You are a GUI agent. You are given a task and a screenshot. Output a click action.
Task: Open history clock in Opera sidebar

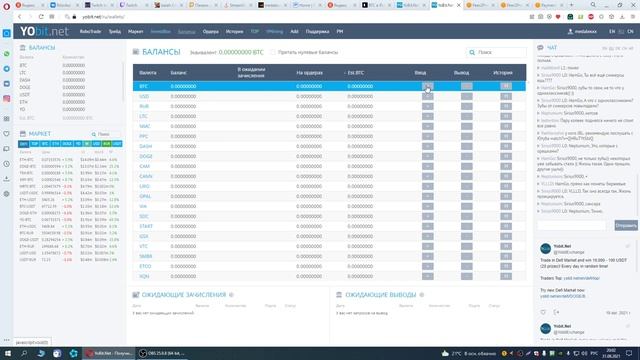pyautogui.click(x=7, y=164)
